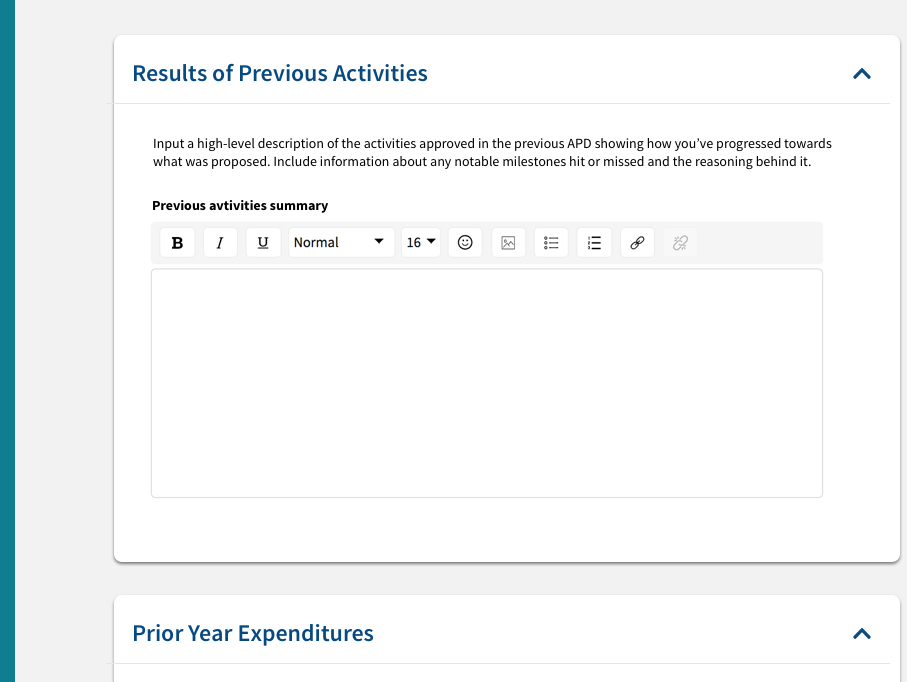Click the Previous avtivities summary field label
Image resolution: width=907 pixels, height=682 pixels.
[240, 205]
